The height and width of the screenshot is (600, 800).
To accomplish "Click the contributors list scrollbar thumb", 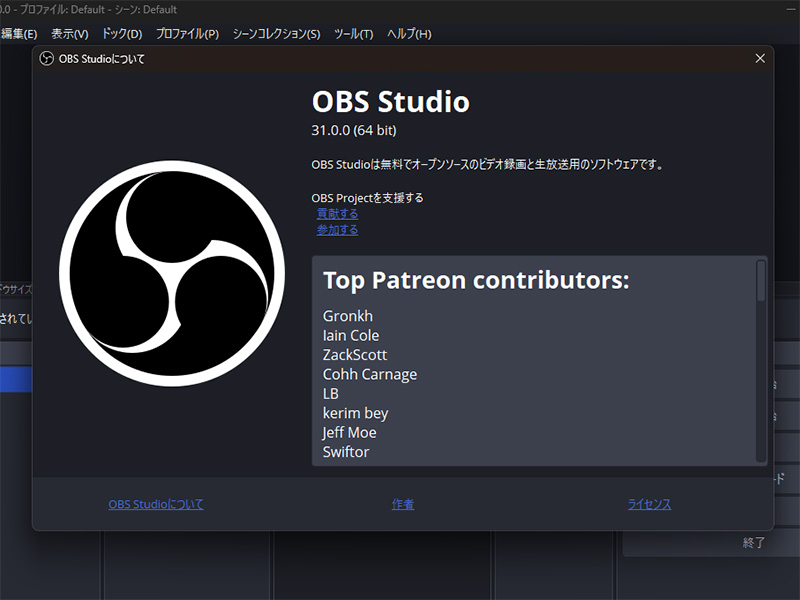I will click(761, 281).
